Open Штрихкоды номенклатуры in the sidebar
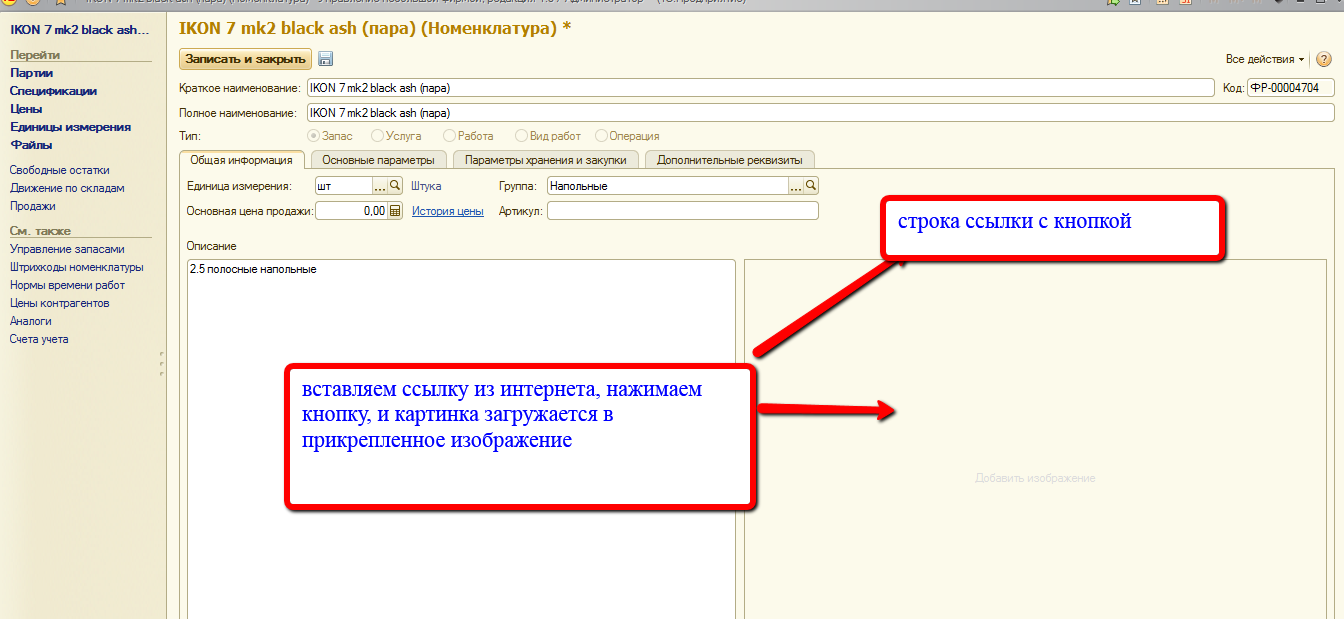This screenshot has height=619, width=1344. 76,267
